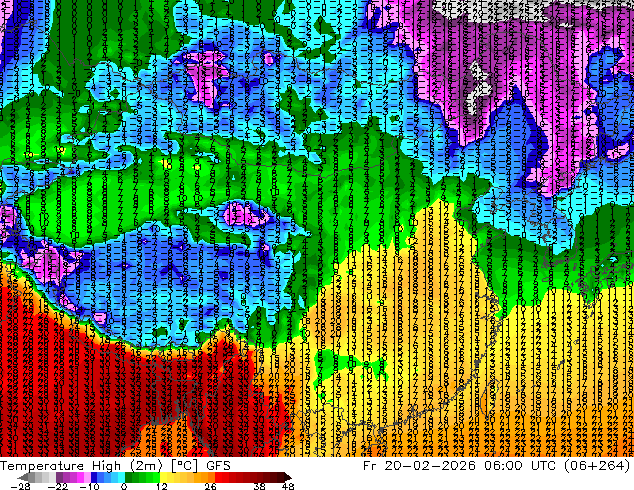The width and height of the screenshot is (634, 490).
Task: Click the GFS model label
Action: pyautogui.click(x=218, y=465)
